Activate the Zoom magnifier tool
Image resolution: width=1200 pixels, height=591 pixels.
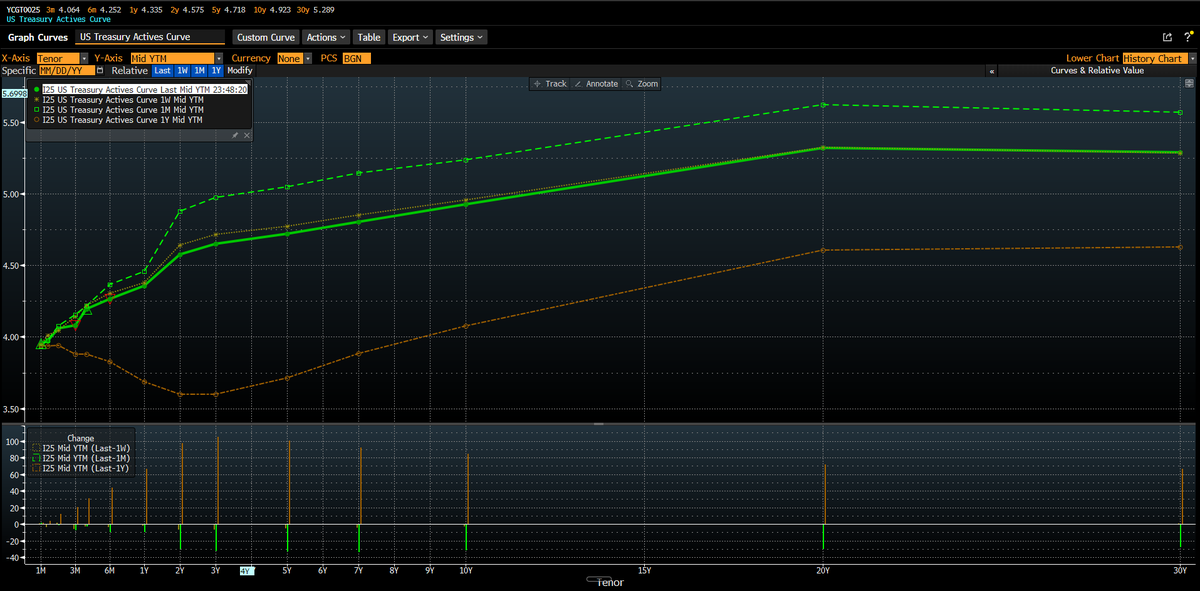[642, 84]
